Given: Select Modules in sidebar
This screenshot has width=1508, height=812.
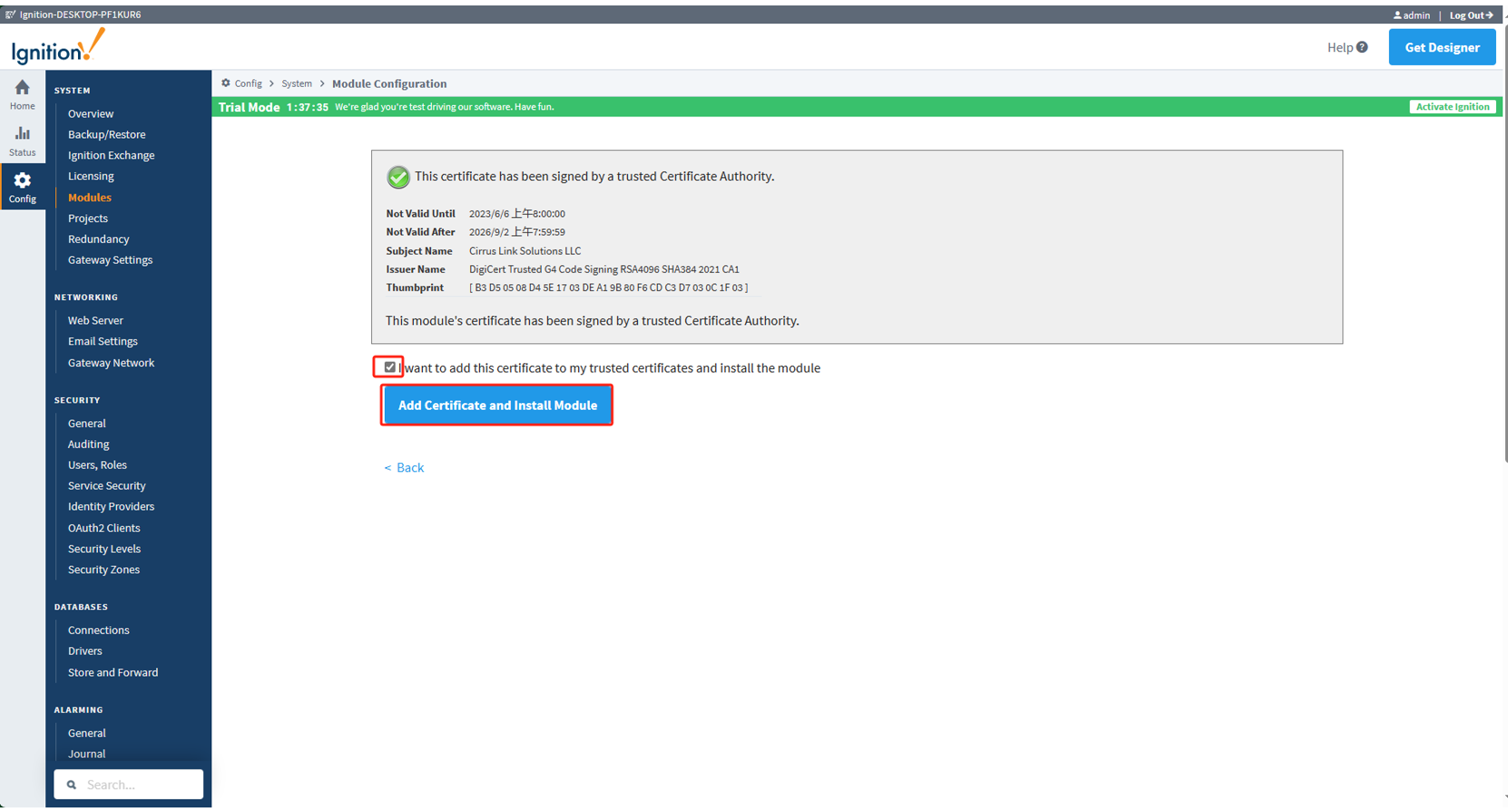Looking at the screenshot, I should [x=90, y=197].
